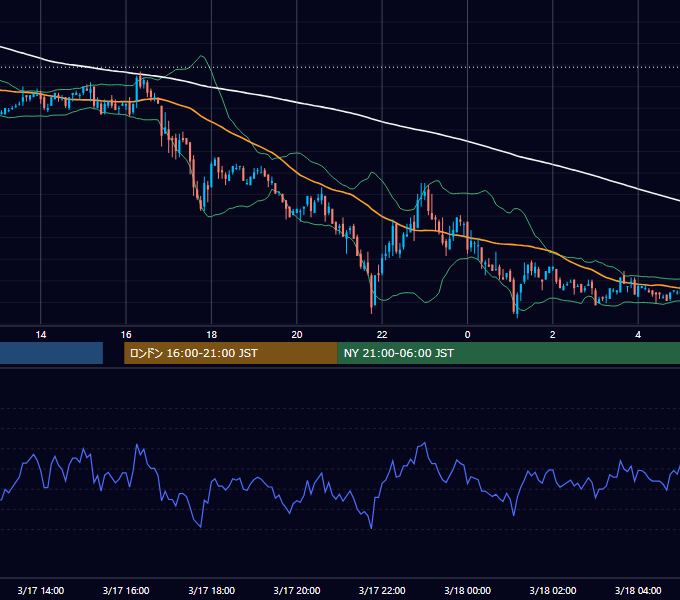680x600 pixels.
Task: Click the 22 hour label on chart axis
Action: click(x=382, y=335)
